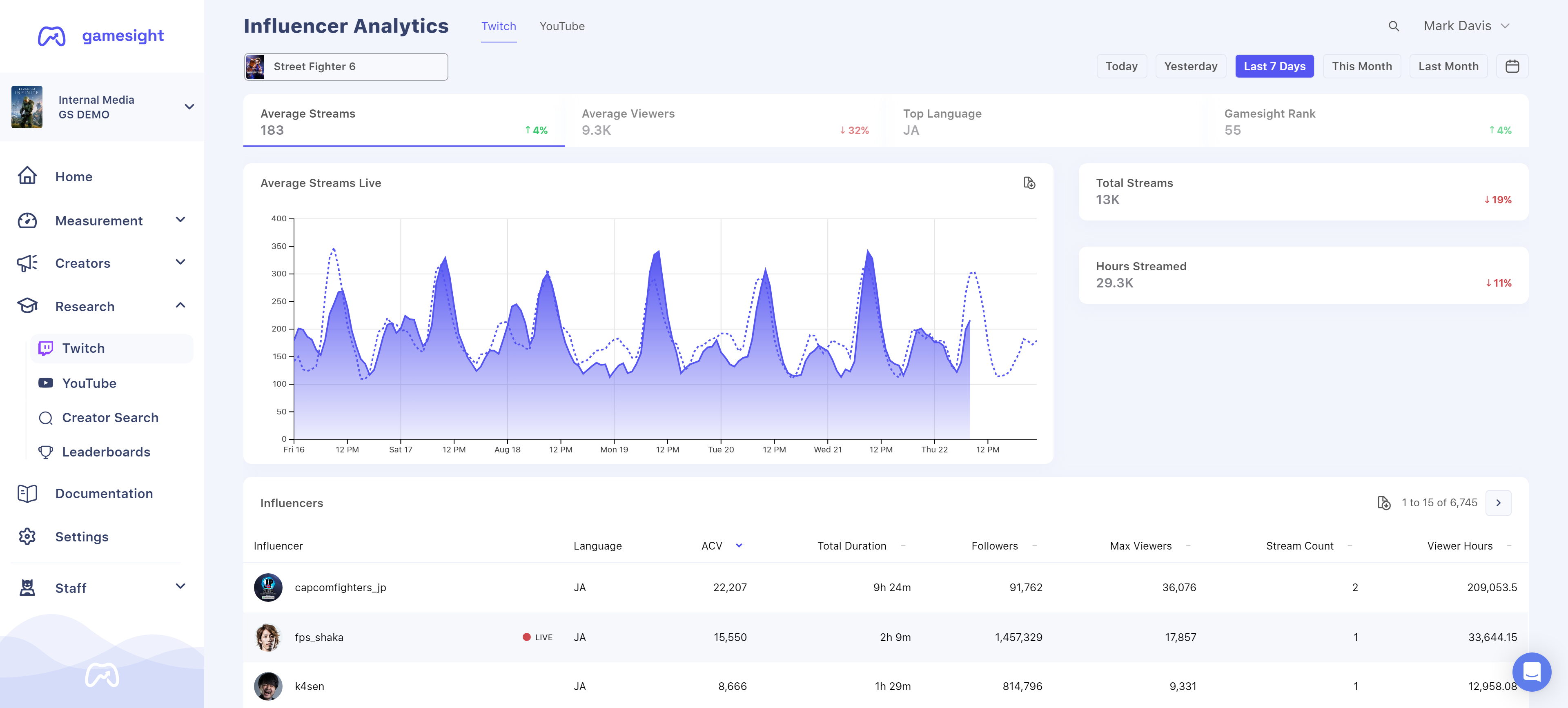Sort by Followers column

(994, 545)
